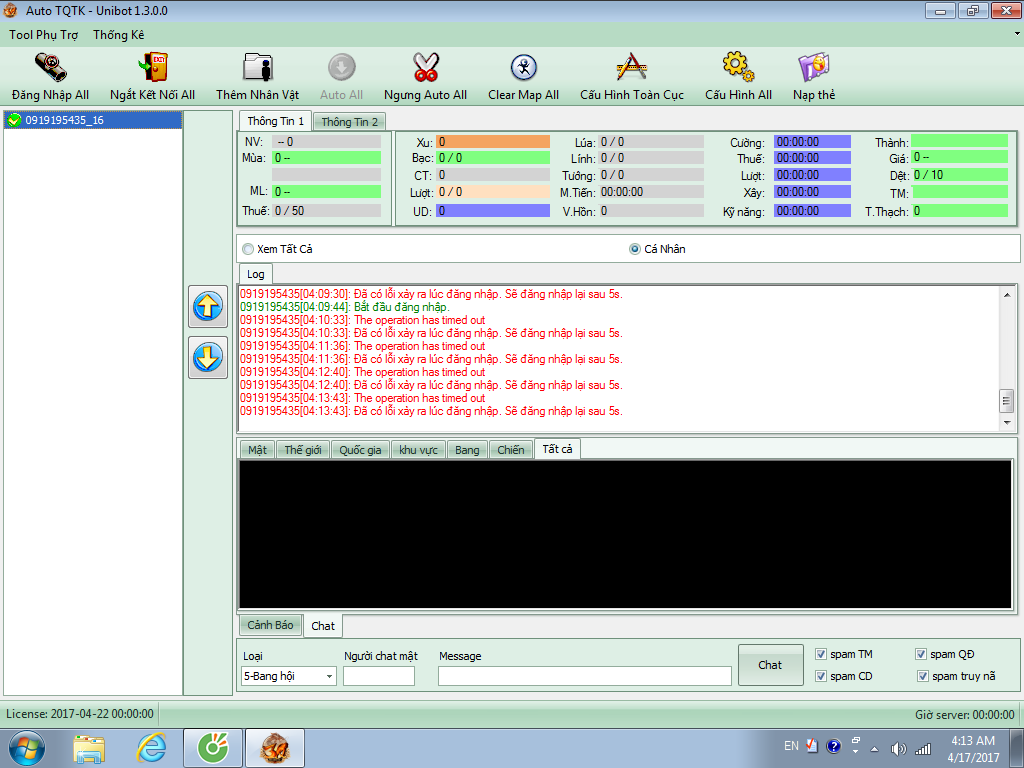Click Ngưng Auto All scissors icon
Viewport: 1024px width, 768px height.
(426, 67)
